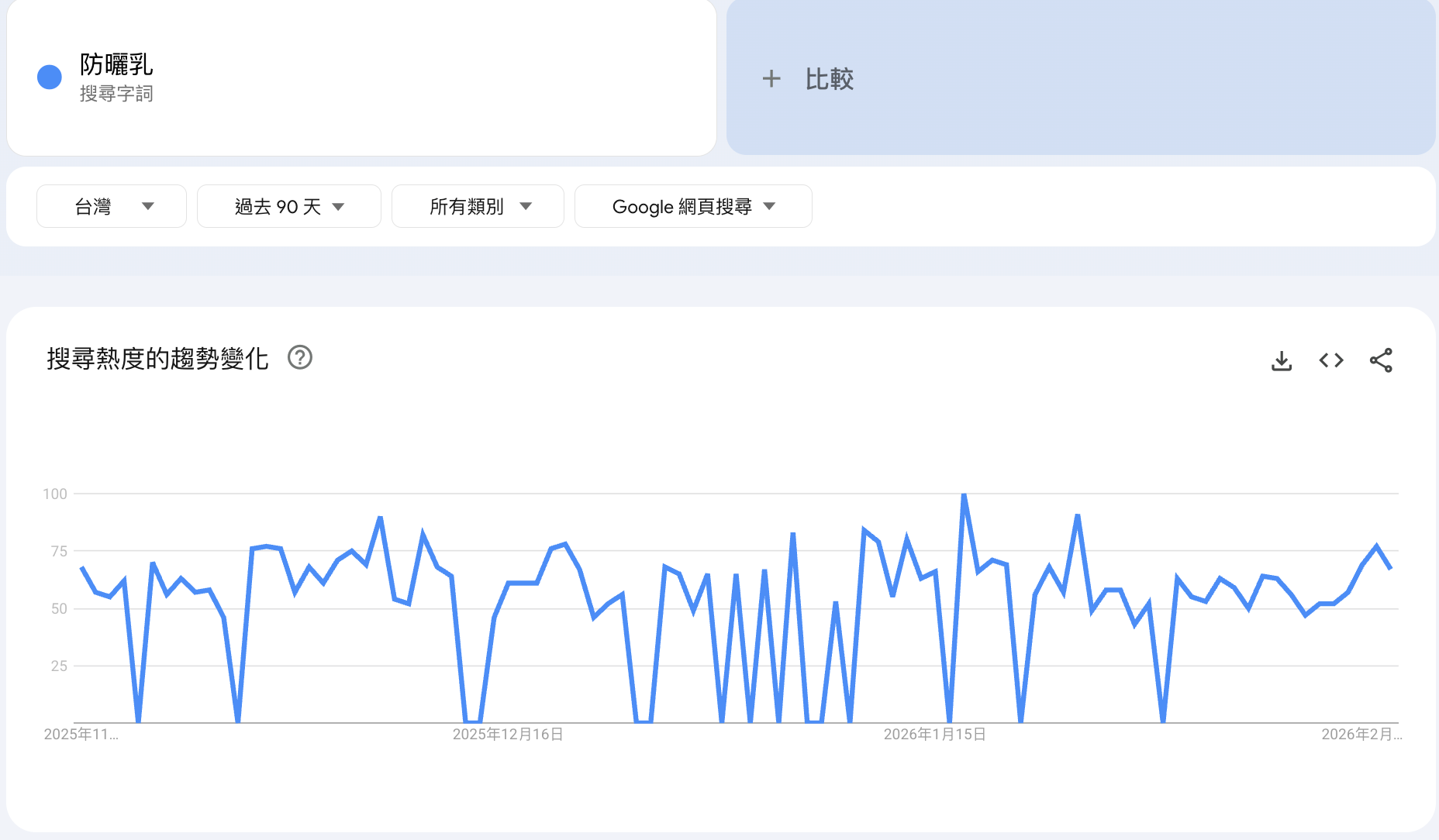Click the caret arrow on 所有類別
The width and height of the screenshot is (1439, 840).
pyautogui.click(x=526, y=206)
